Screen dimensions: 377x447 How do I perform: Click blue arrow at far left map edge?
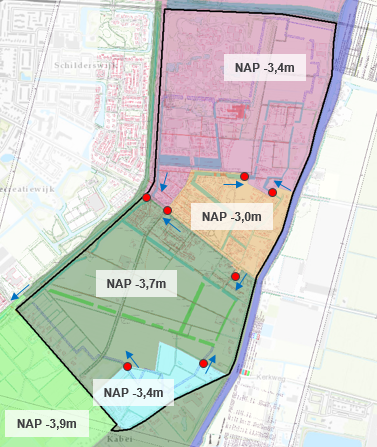pyautogui.click(x=20, y=292)
